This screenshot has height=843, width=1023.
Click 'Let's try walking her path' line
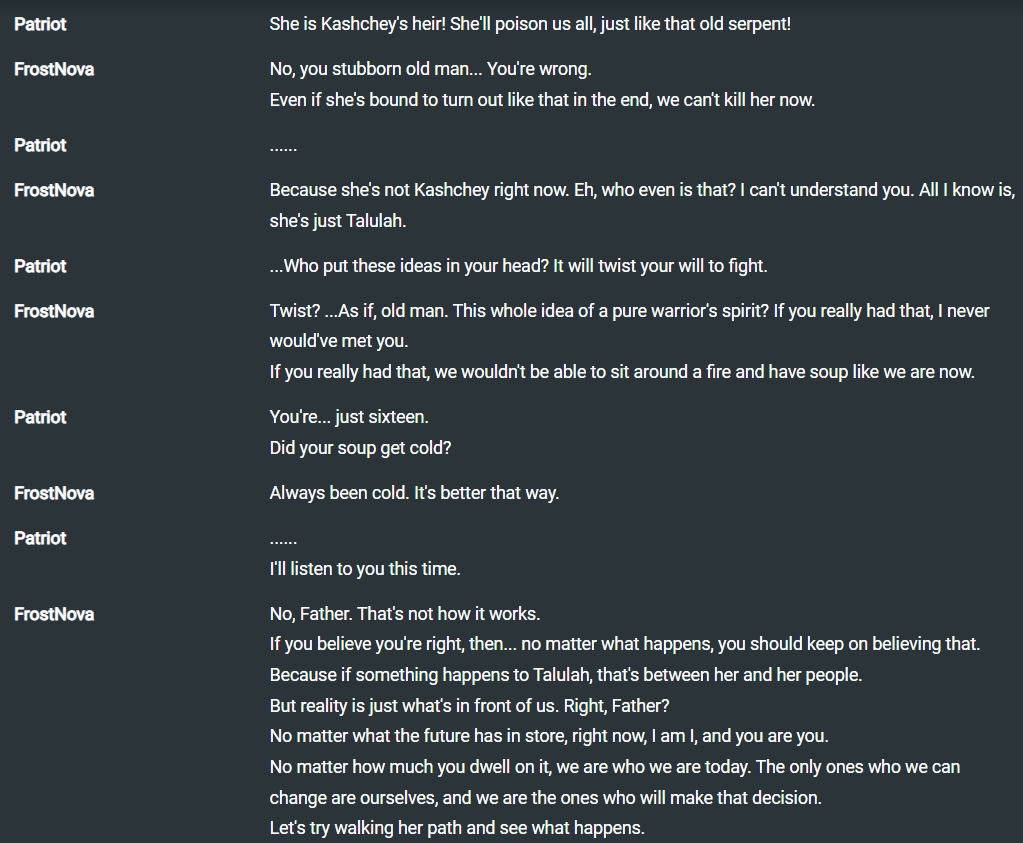tap(457, 828)
